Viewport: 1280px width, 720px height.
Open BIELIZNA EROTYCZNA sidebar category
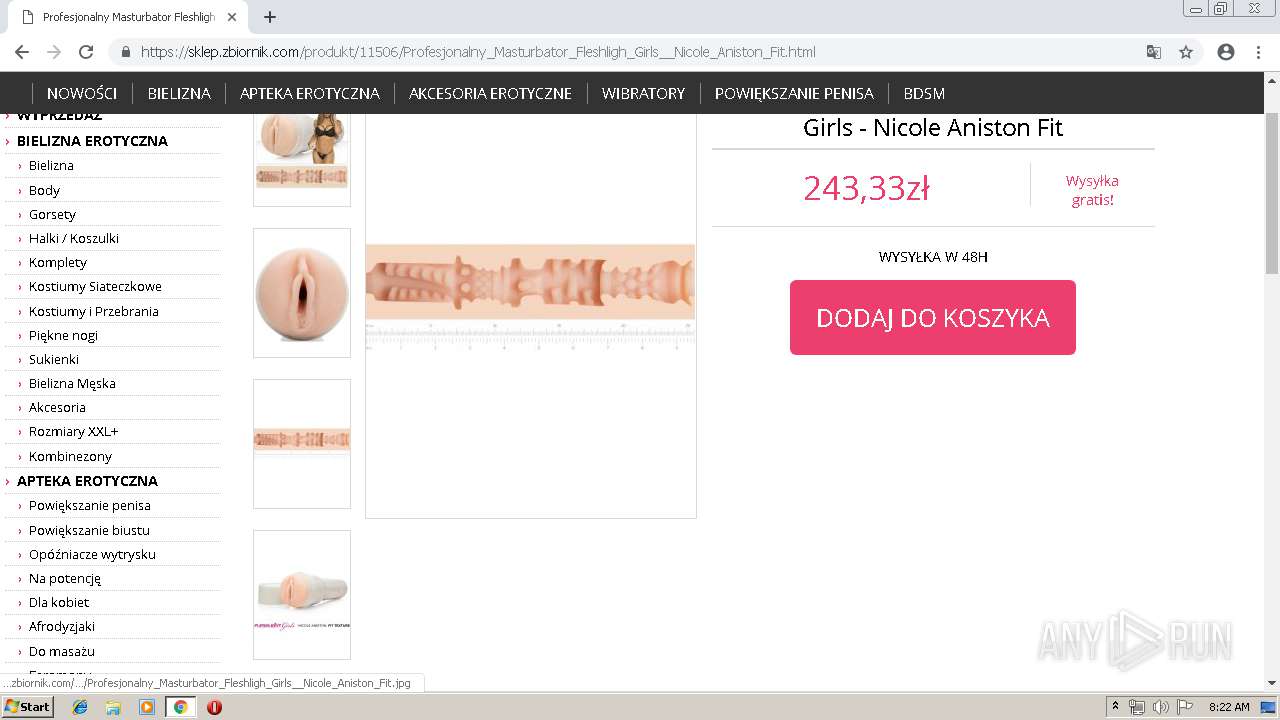click(x=92, y=141)
